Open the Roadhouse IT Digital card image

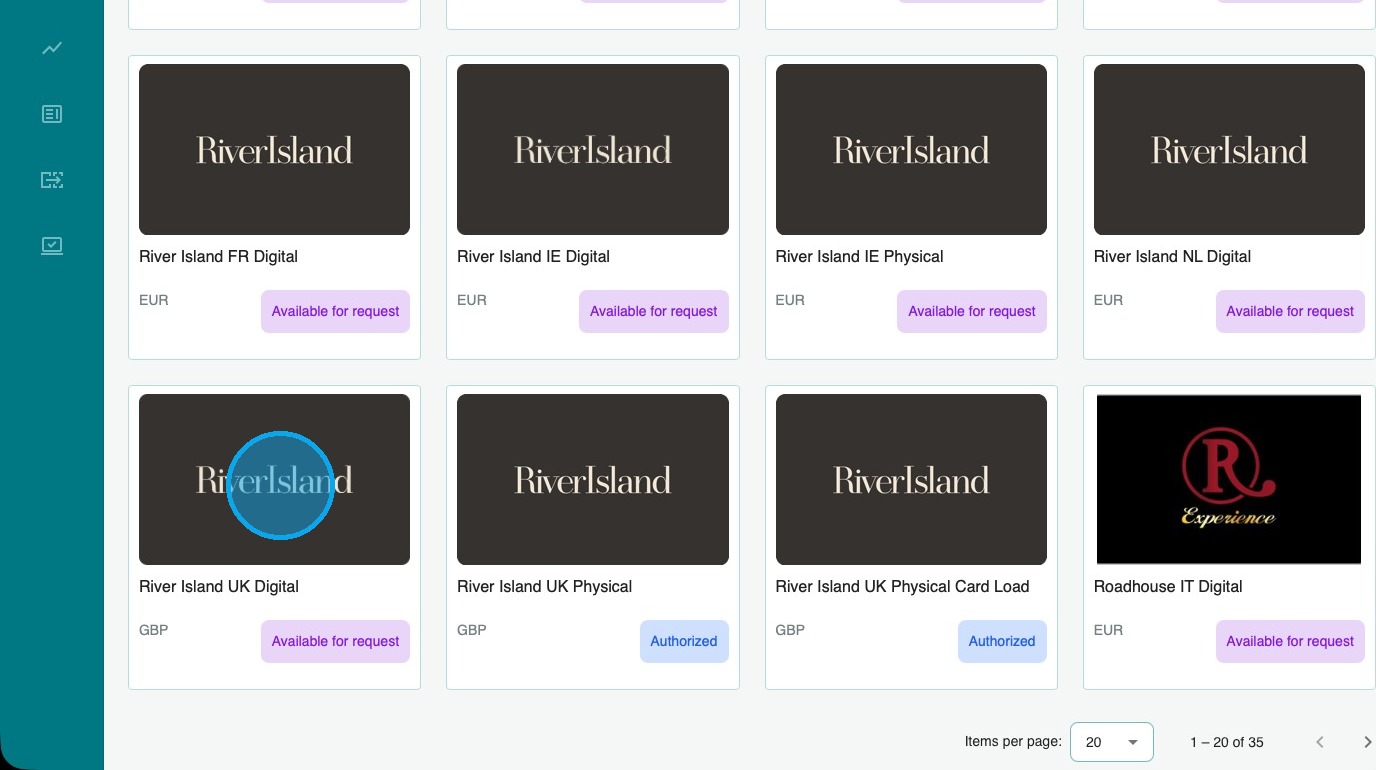[1229, 480]
